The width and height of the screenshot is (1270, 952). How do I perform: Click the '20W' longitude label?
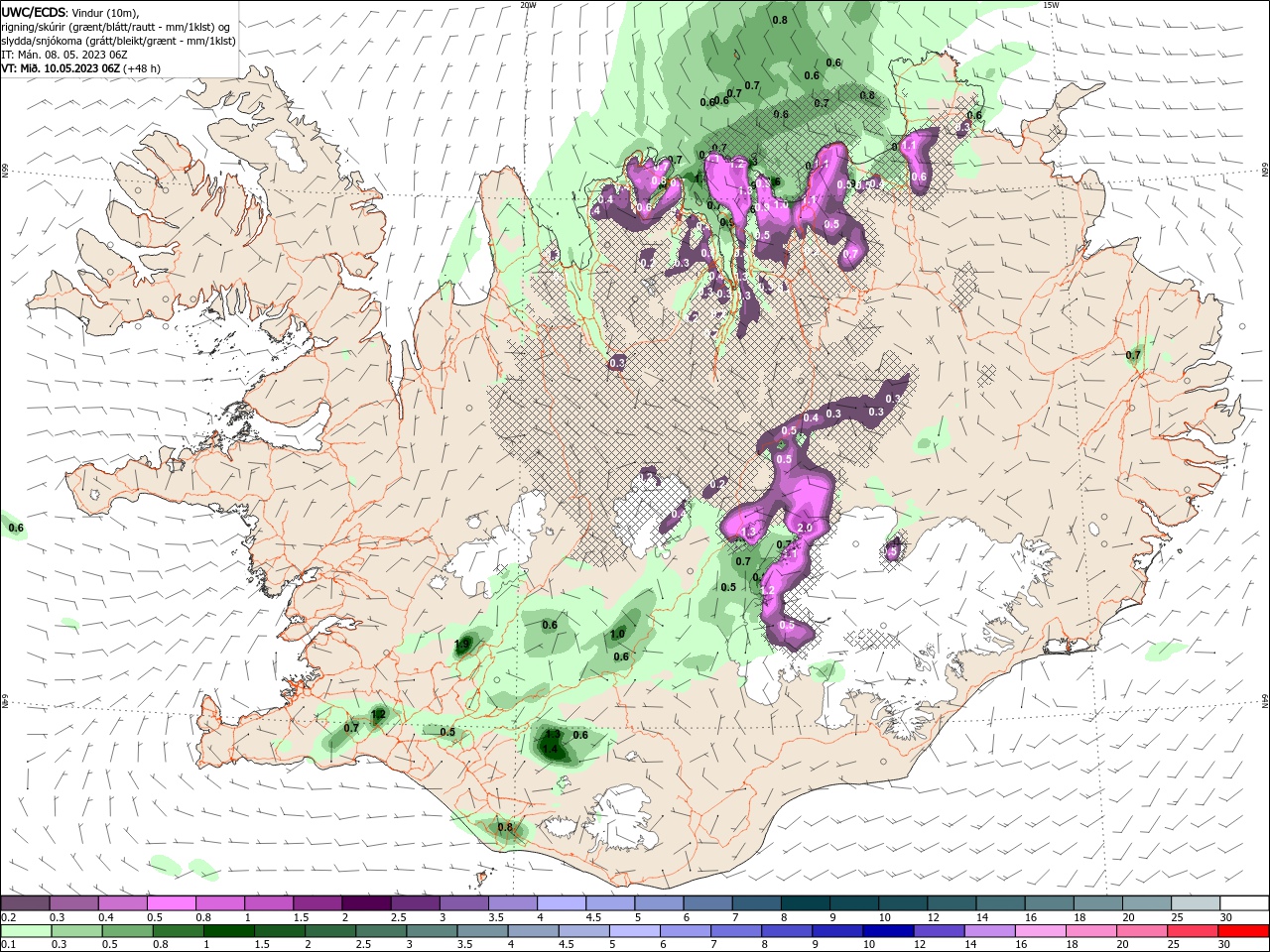(528, 5)
